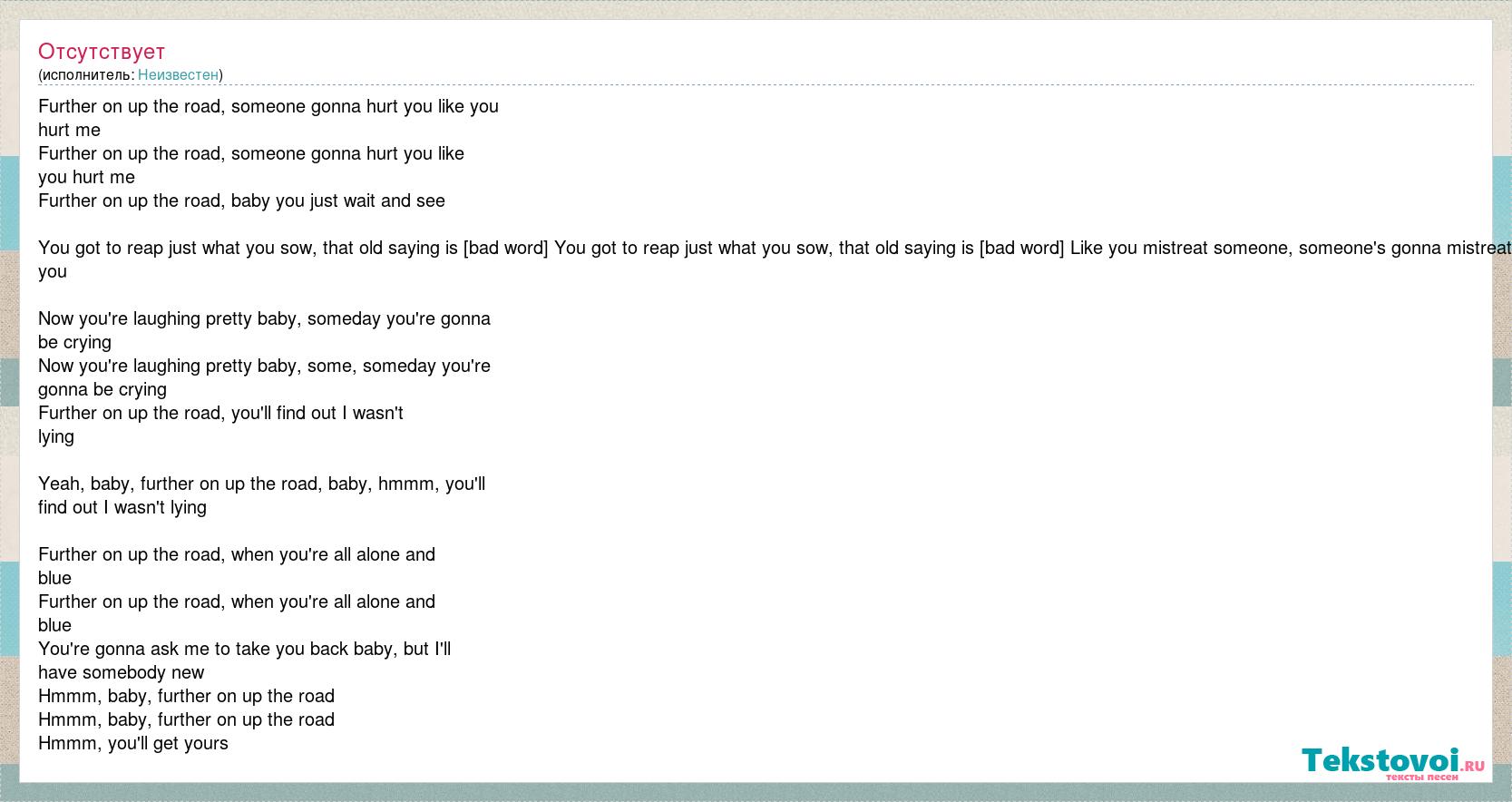Click the lyric line "hurt me"
1512x802 pixels.
69,130
